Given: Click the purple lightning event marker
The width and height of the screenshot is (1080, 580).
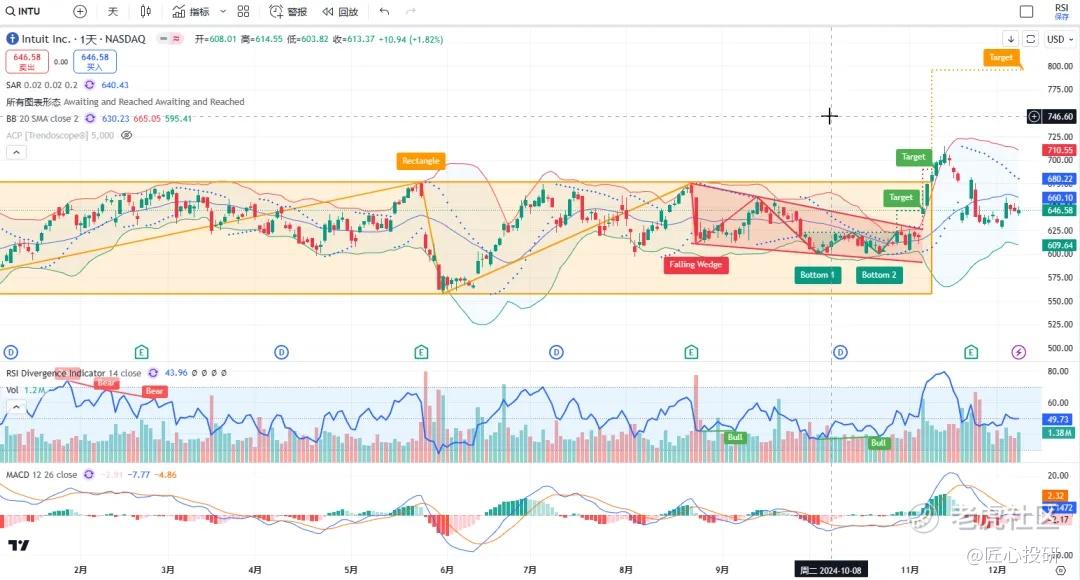Looking at the screenshot, I should 1019,352.
